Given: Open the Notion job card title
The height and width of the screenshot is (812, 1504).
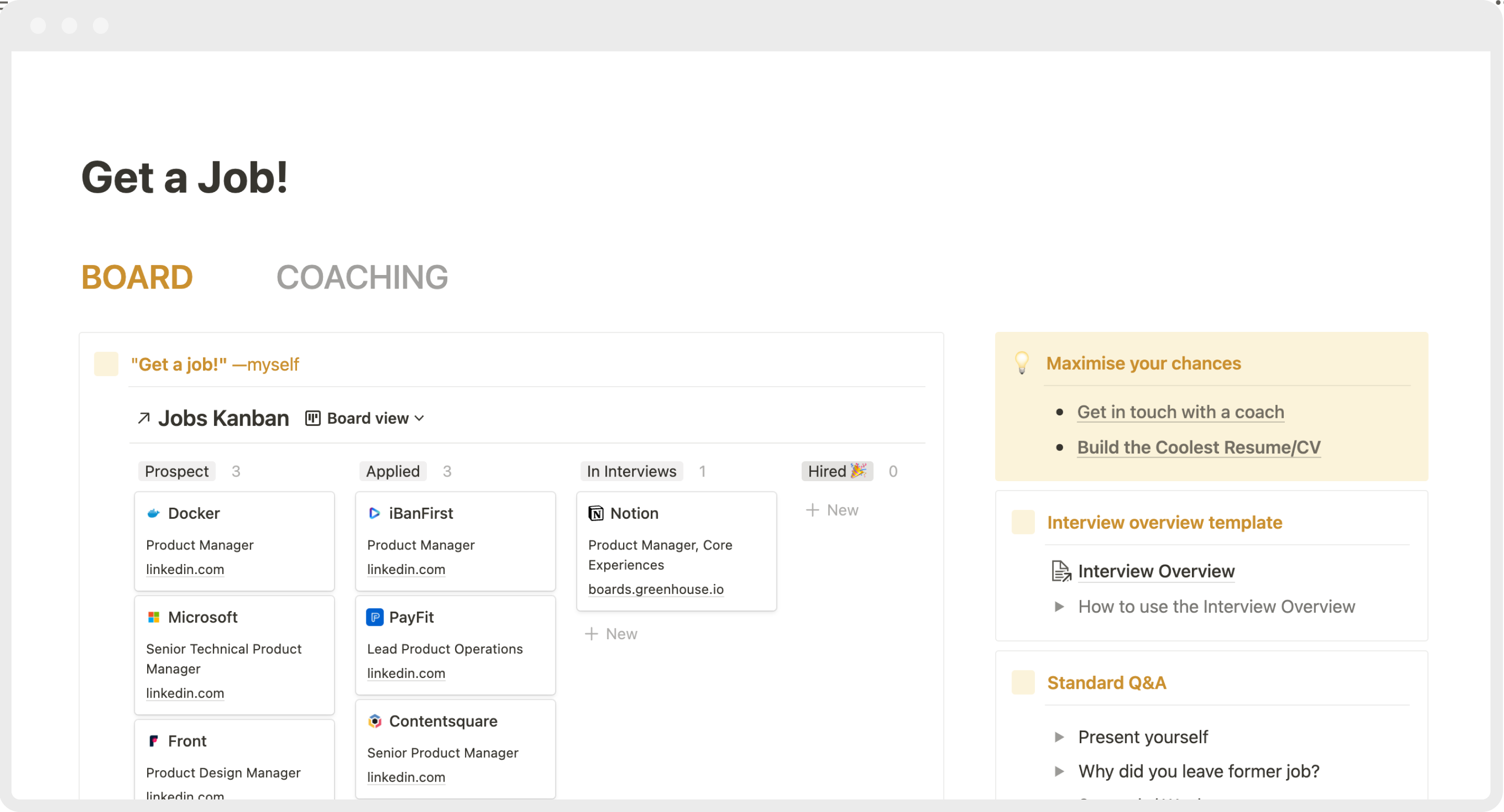Looking at the screenshot, I should tap(634, 513).
